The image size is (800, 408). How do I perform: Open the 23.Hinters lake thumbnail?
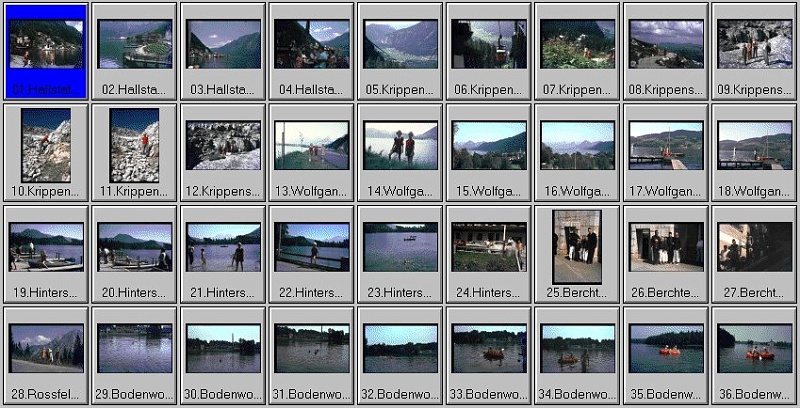400,247
